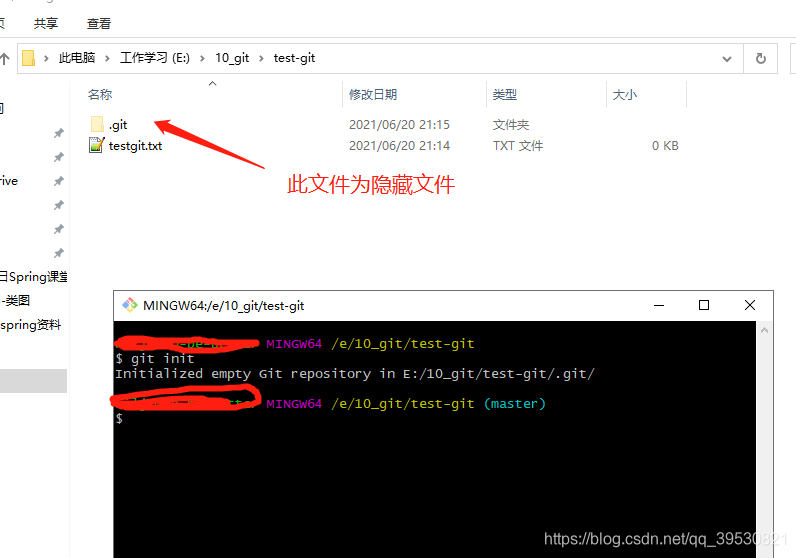This screenshot has width=796, height=558.
Task: Sort by 修改日期 column header
Action: [373, 94]
